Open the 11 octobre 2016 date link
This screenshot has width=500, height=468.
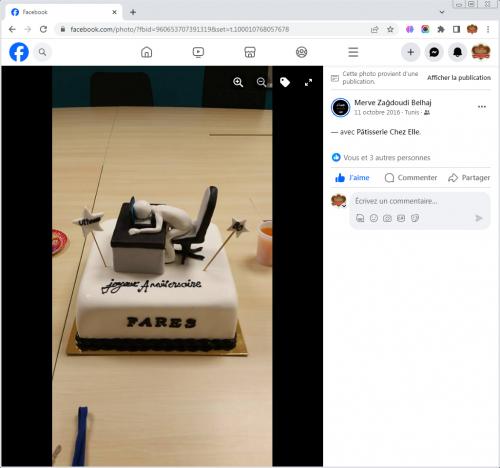coord(377,113)
